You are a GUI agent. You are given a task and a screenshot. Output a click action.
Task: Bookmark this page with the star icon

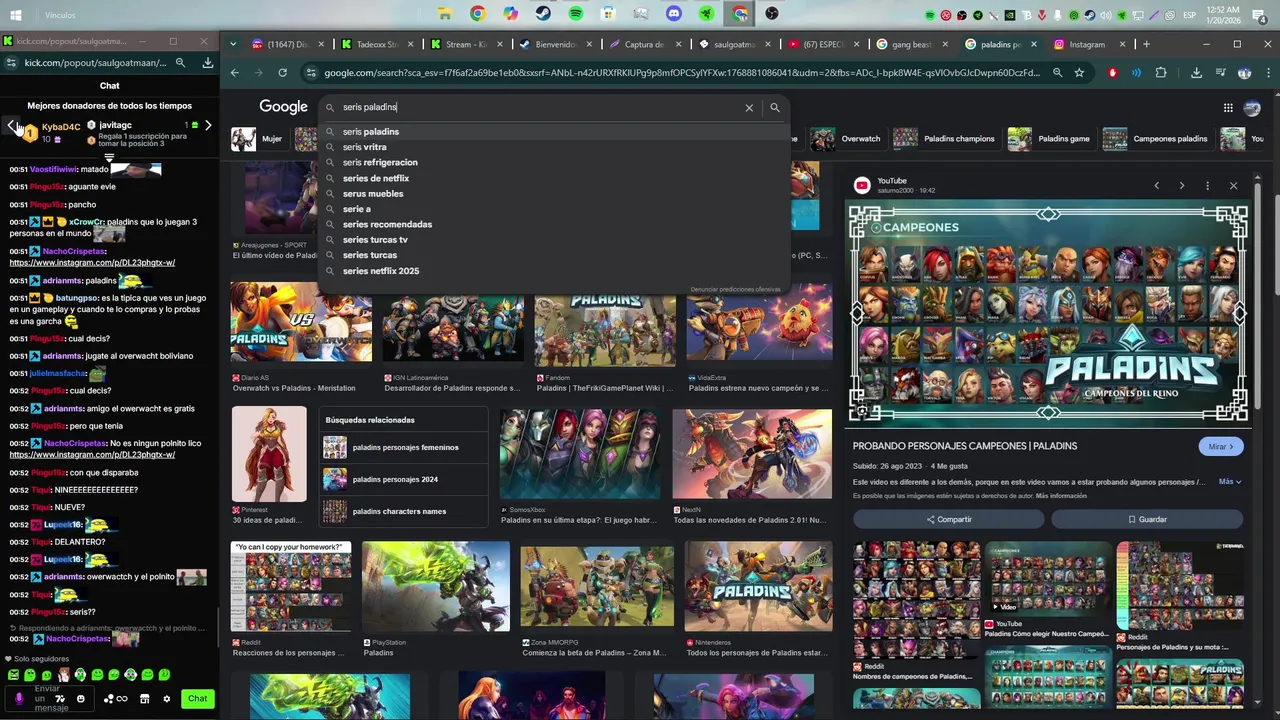click(1079, 73)
